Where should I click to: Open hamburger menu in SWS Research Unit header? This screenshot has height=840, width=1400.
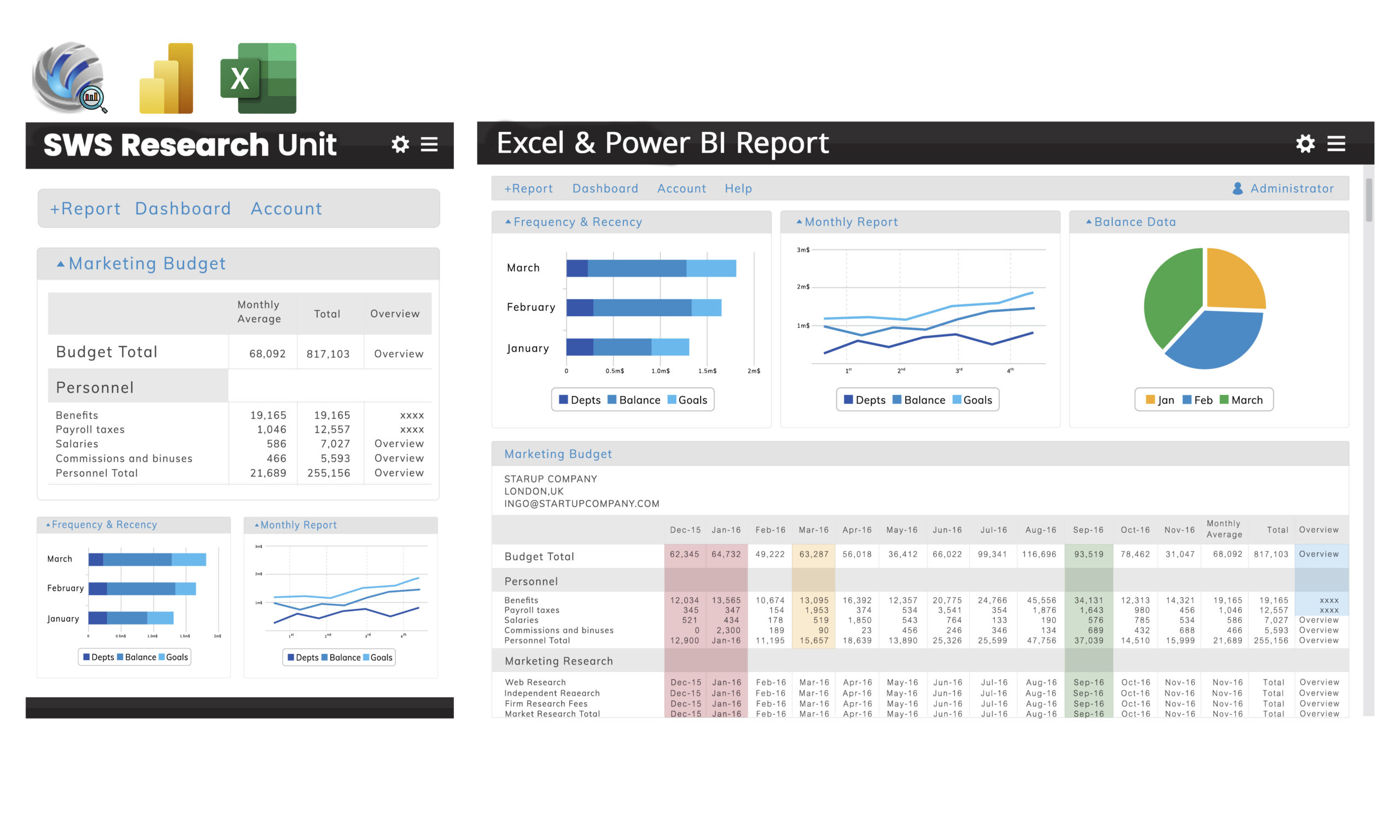tap(429, 144)
